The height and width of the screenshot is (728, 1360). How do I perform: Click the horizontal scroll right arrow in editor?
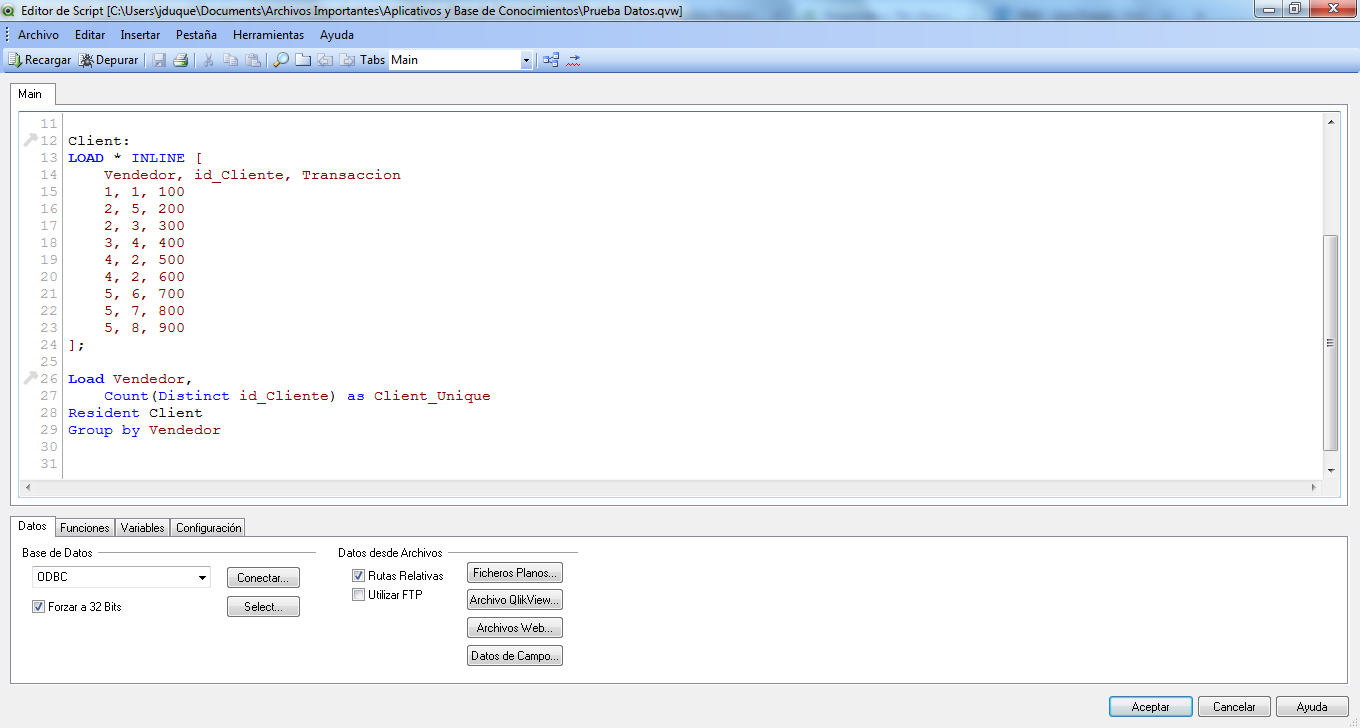[1314, 488]
